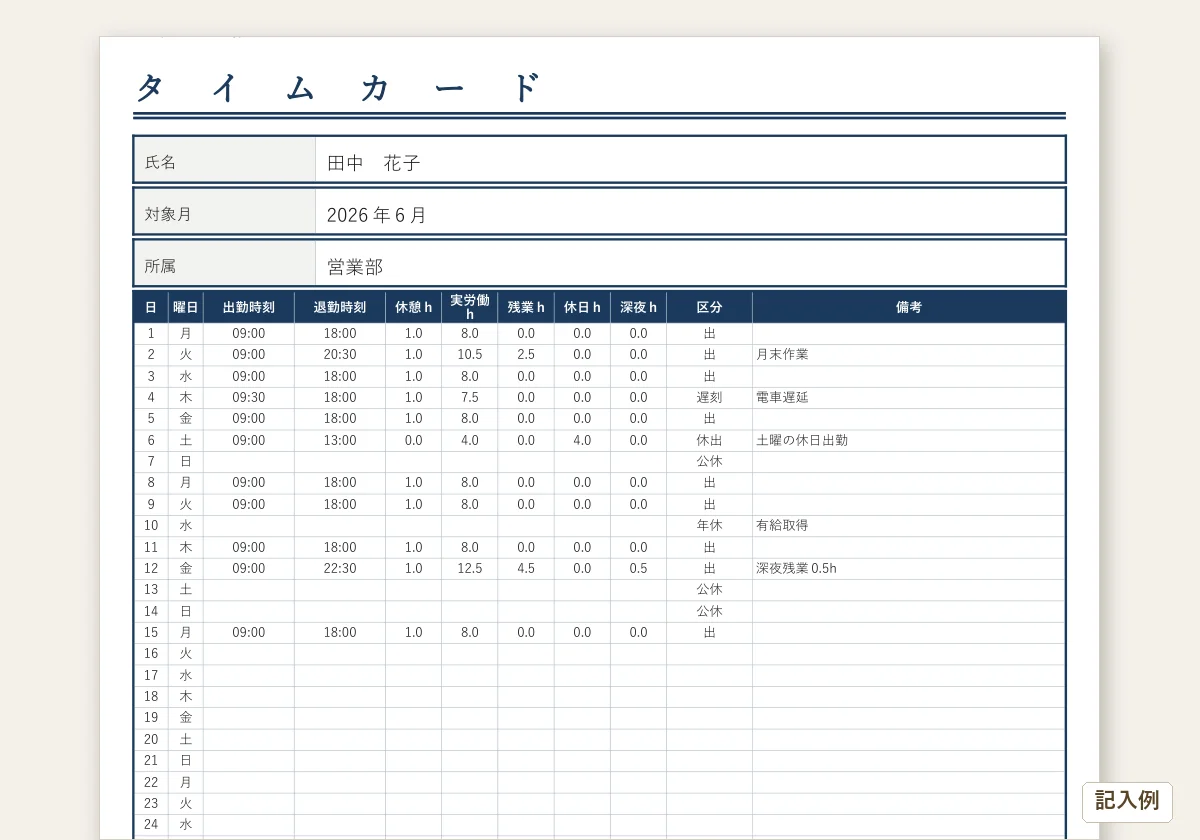Image resolution: width=1200 pixels, height=840 pixels.
Task: Click the 休憩h column header
Action: pyautogui.click(x=414, y=307)
